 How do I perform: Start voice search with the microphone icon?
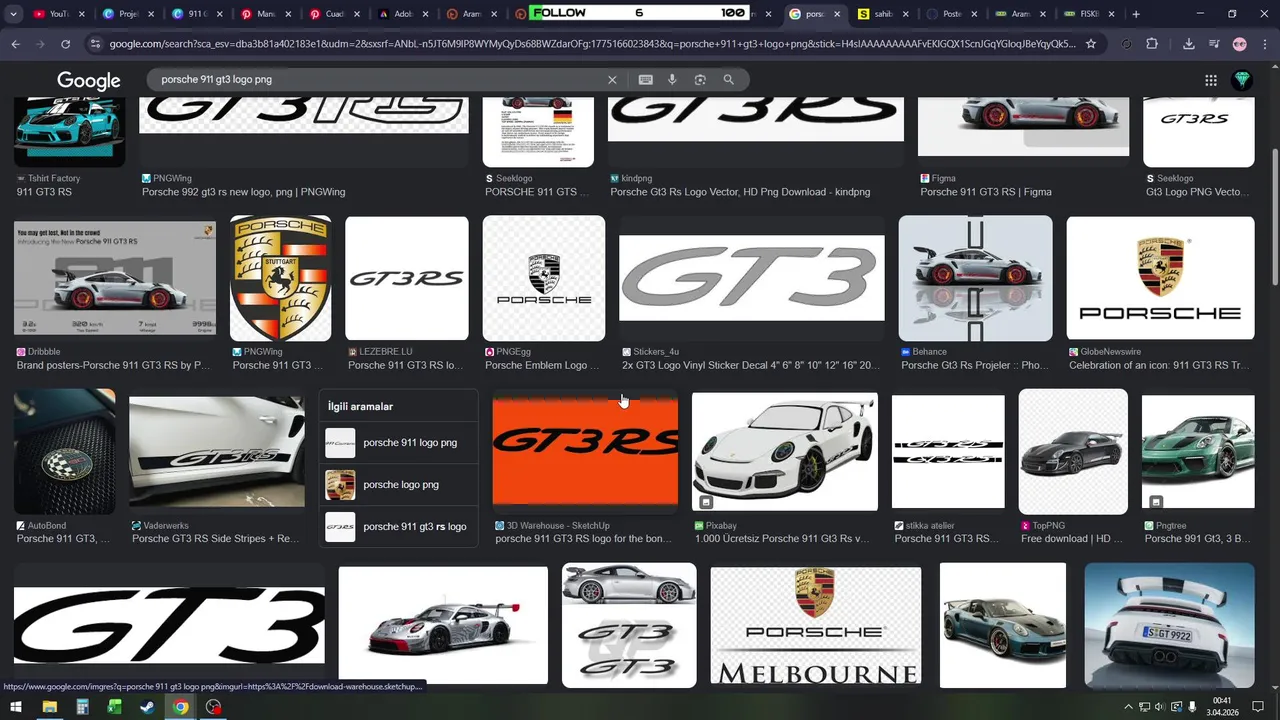pos(672,80)
